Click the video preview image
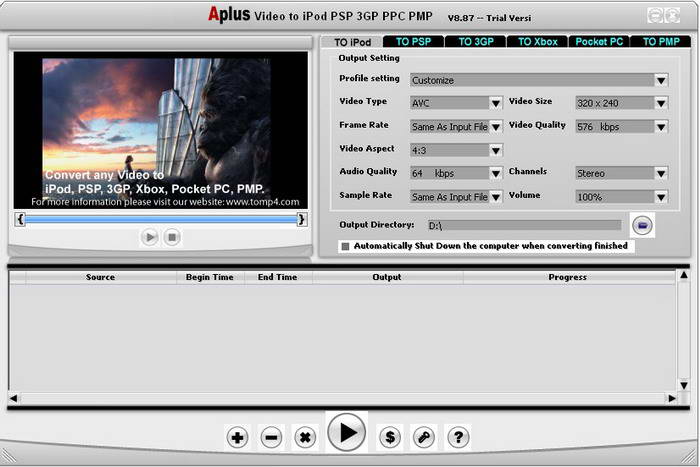Screen dimensions: 700x467 [161, 130]
